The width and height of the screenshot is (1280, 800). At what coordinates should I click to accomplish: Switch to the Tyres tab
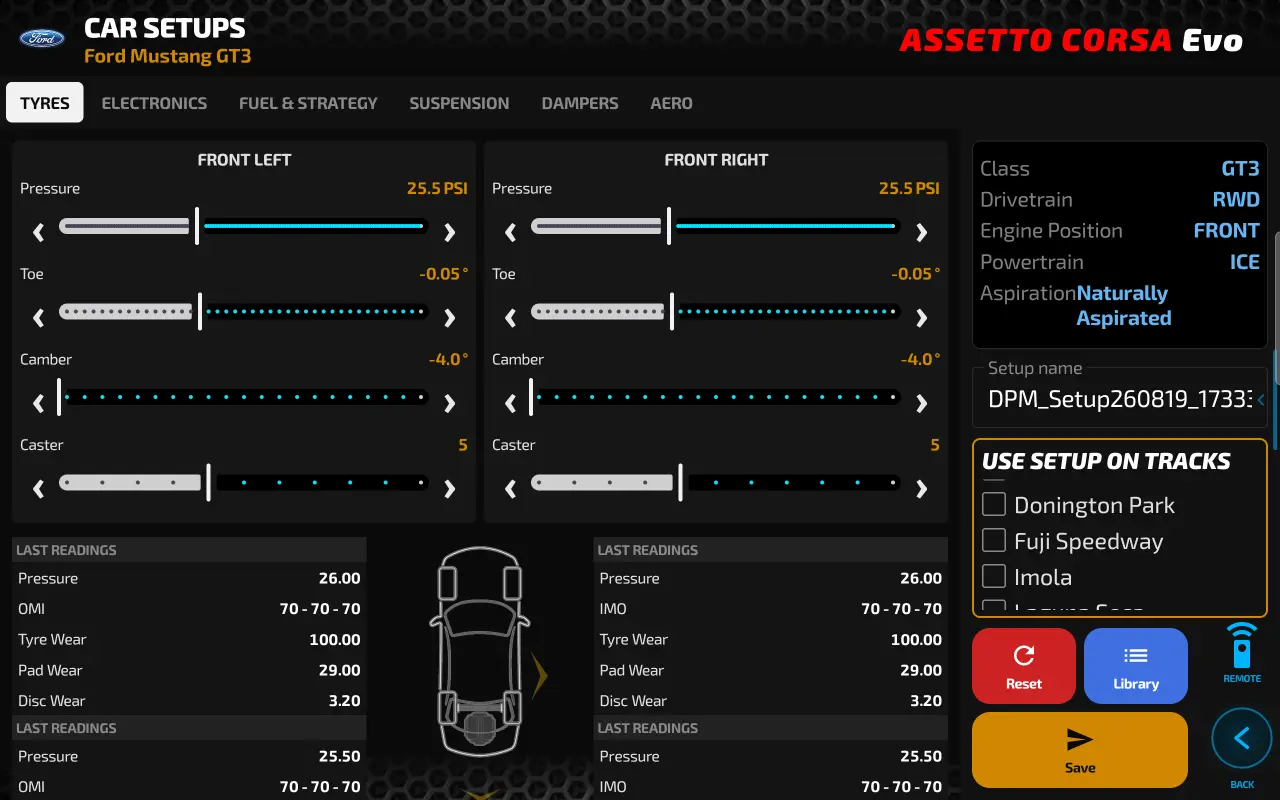pos(45,103)
